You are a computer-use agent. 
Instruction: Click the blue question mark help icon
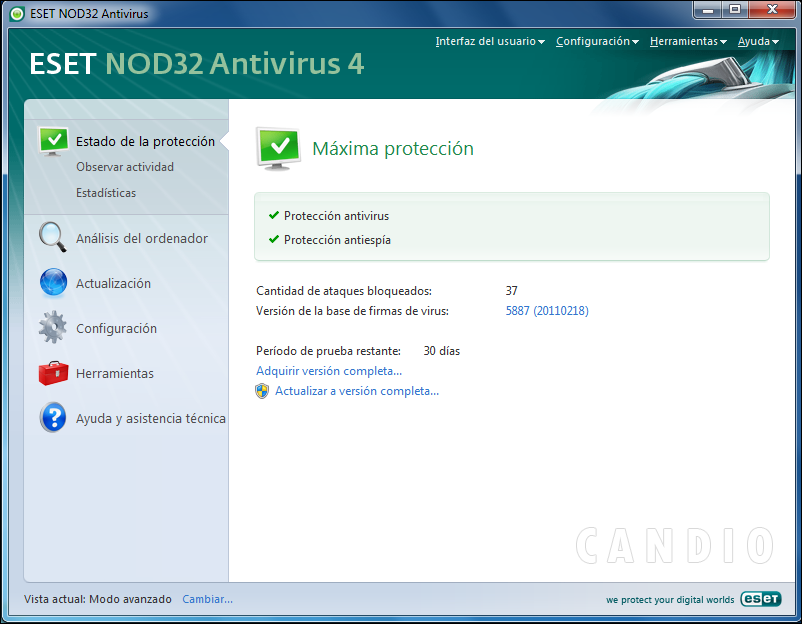point(53,417)
